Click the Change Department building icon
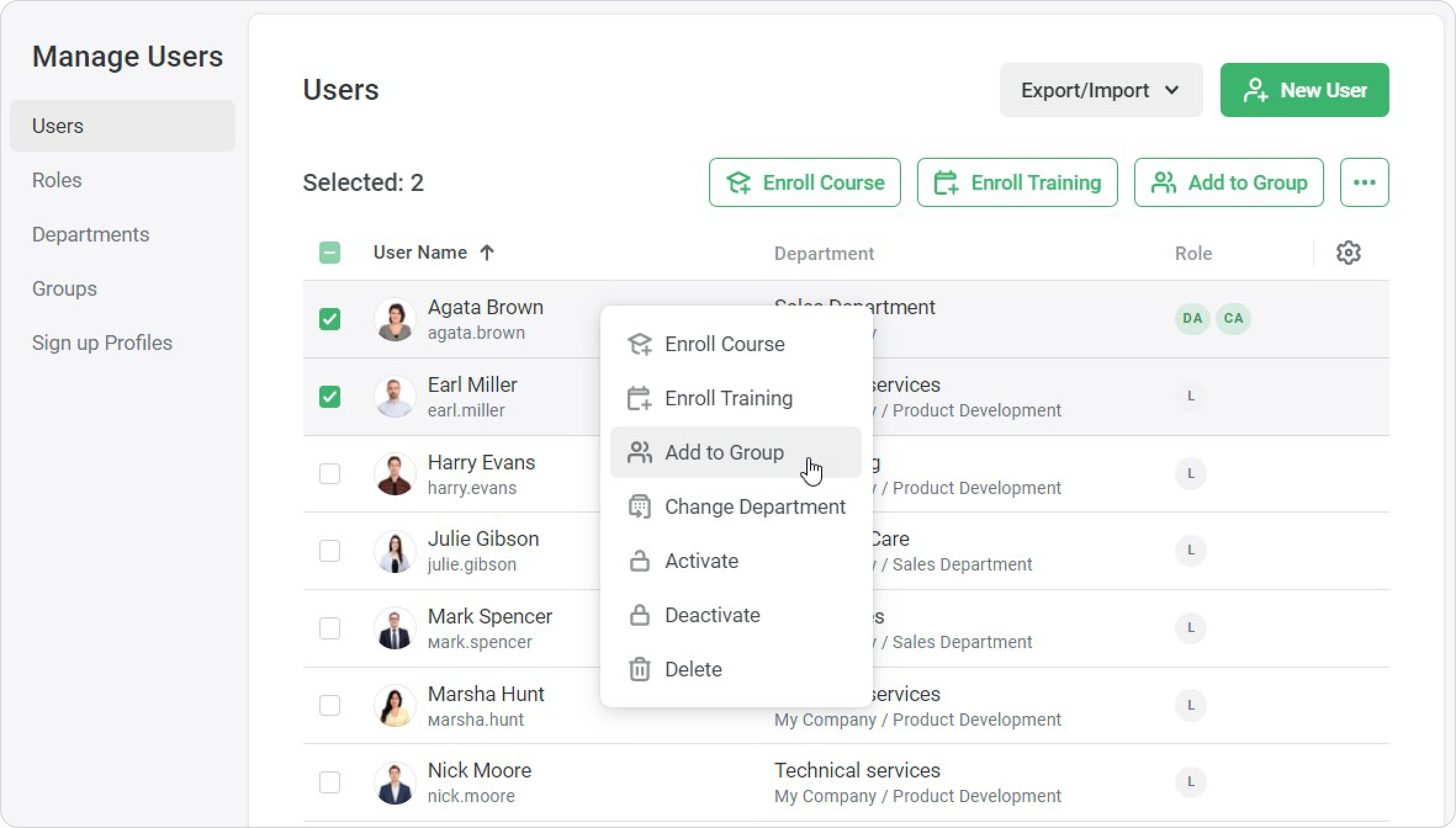The height and width of the screenshot is (828, 1456). 639,506
